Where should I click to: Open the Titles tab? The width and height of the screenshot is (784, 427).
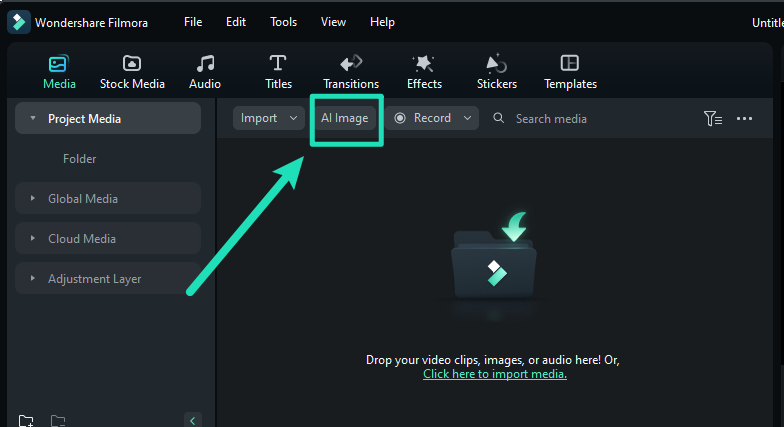[278, 72]
